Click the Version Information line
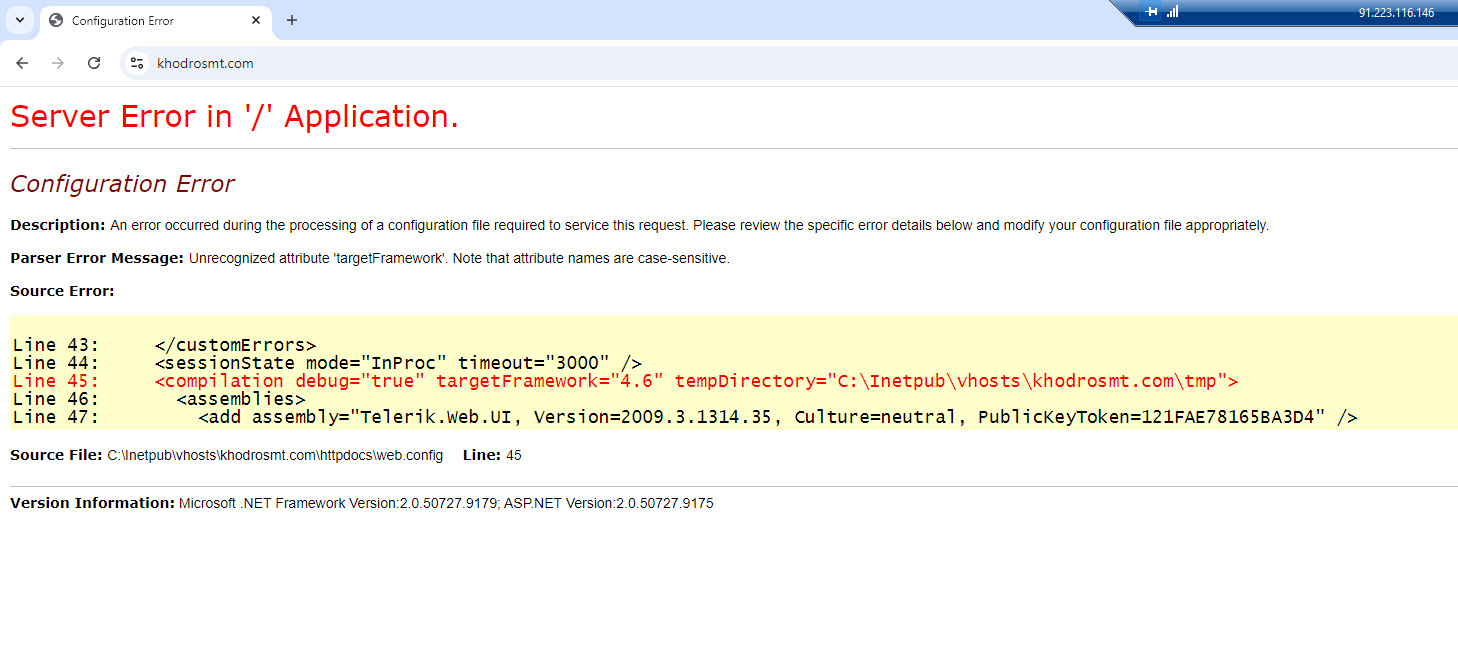 click(445, 503)
